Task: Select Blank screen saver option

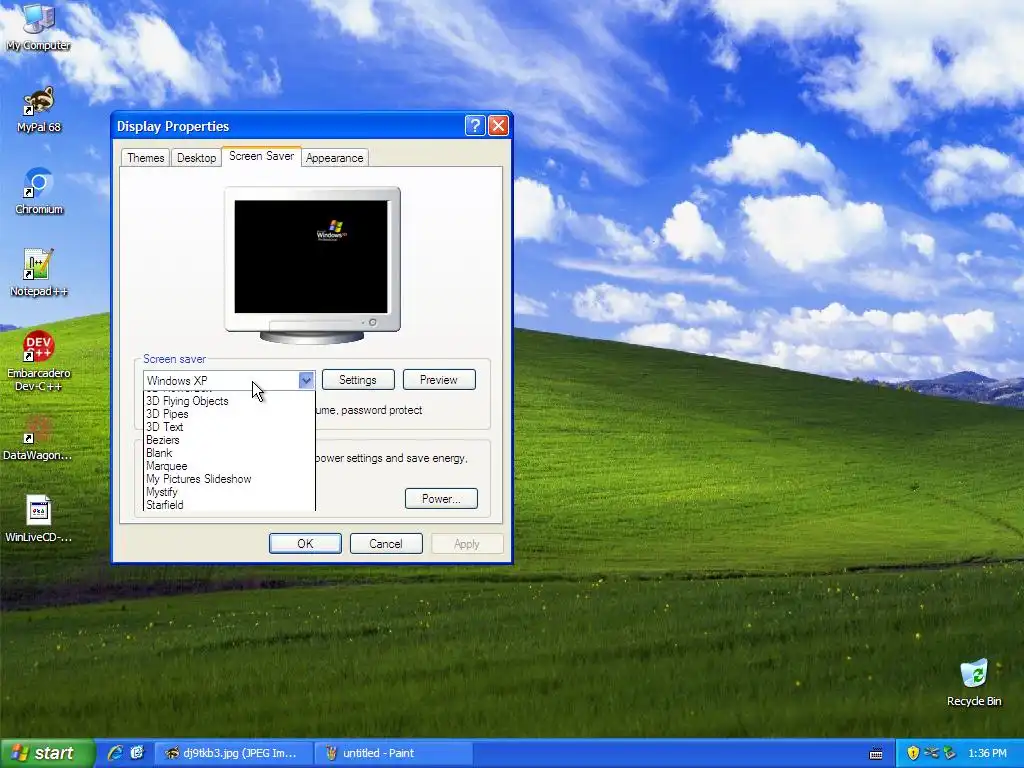Action: coord(229,453)
